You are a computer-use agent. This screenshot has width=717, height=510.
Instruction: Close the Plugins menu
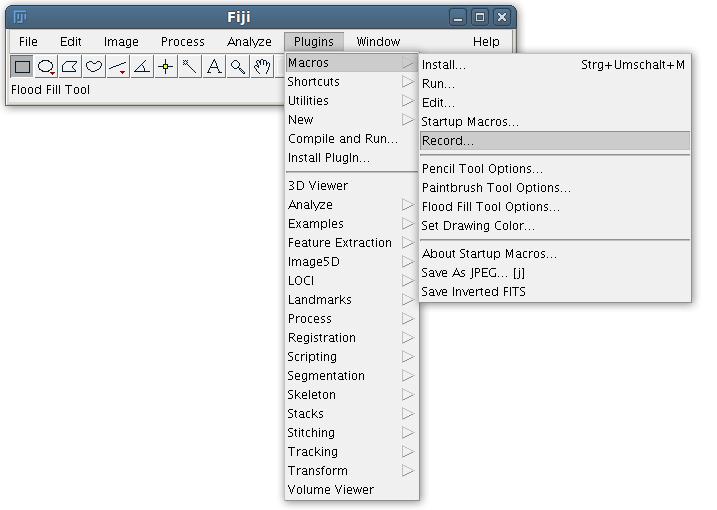coord(314,42)
